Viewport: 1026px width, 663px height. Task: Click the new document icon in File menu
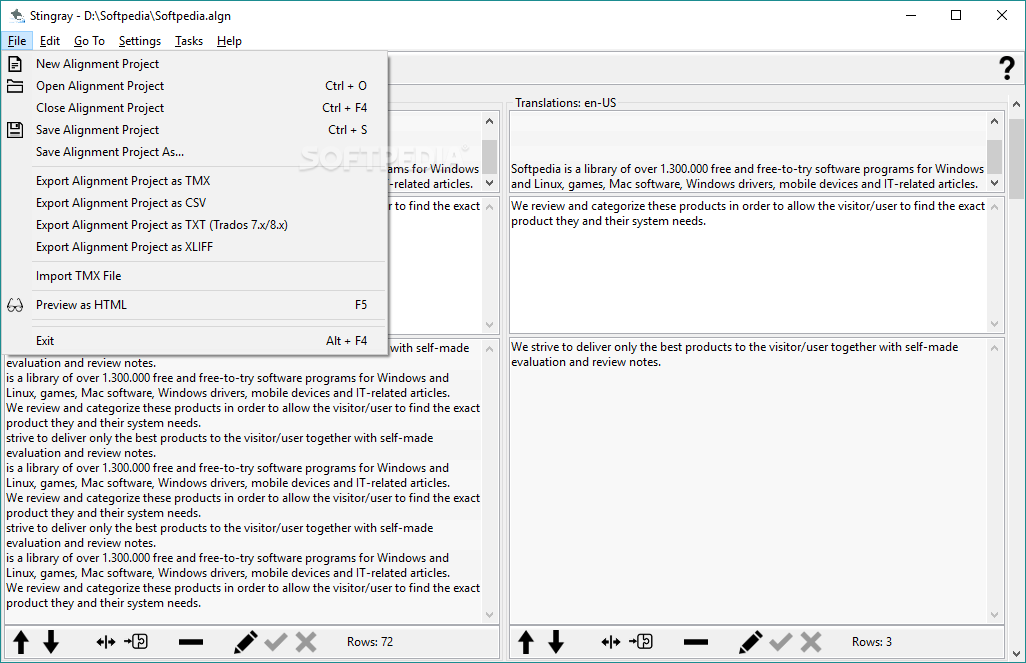(15, 64)
